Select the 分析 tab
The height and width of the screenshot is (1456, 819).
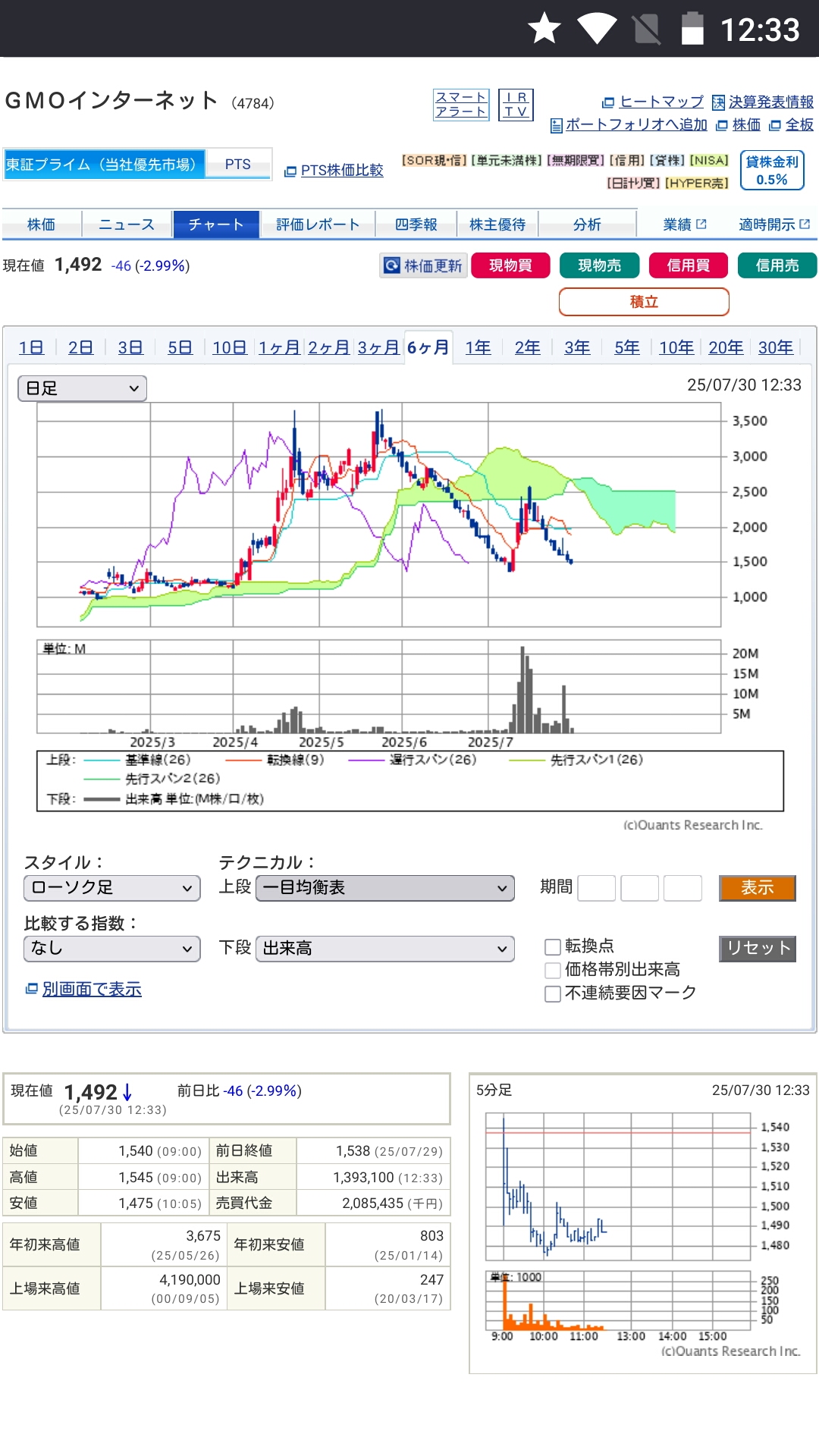(x=587, y=224)
